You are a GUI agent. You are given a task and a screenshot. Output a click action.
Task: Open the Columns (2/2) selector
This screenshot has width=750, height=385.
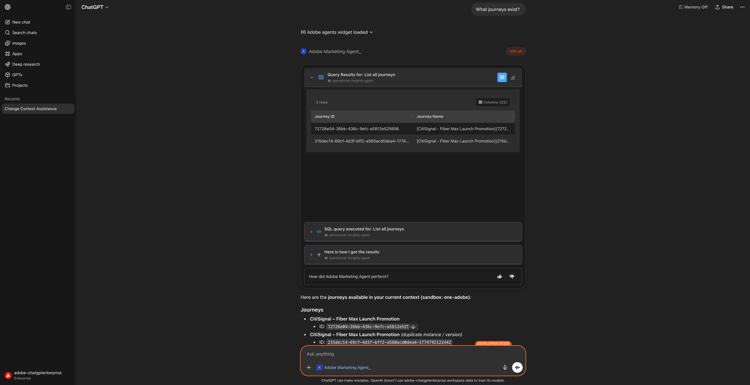[492, 102]
